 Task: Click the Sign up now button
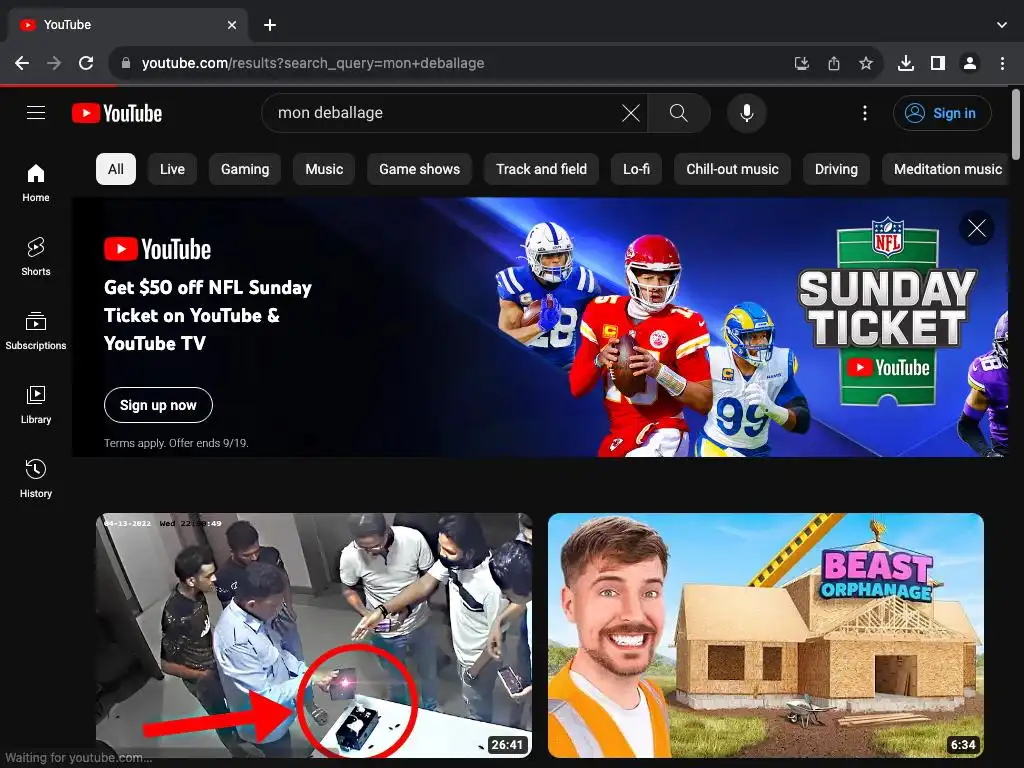(x=158, y=405)
